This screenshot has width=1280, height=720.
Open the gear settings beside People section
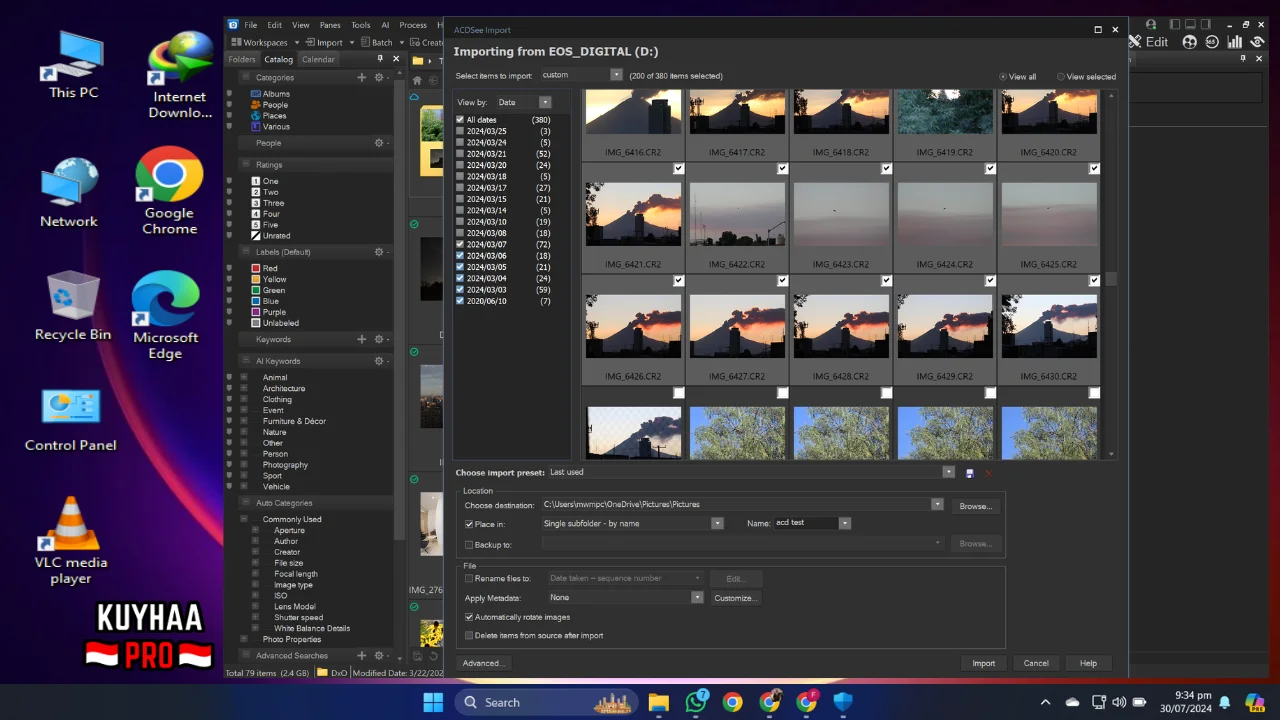click(379, 143)
